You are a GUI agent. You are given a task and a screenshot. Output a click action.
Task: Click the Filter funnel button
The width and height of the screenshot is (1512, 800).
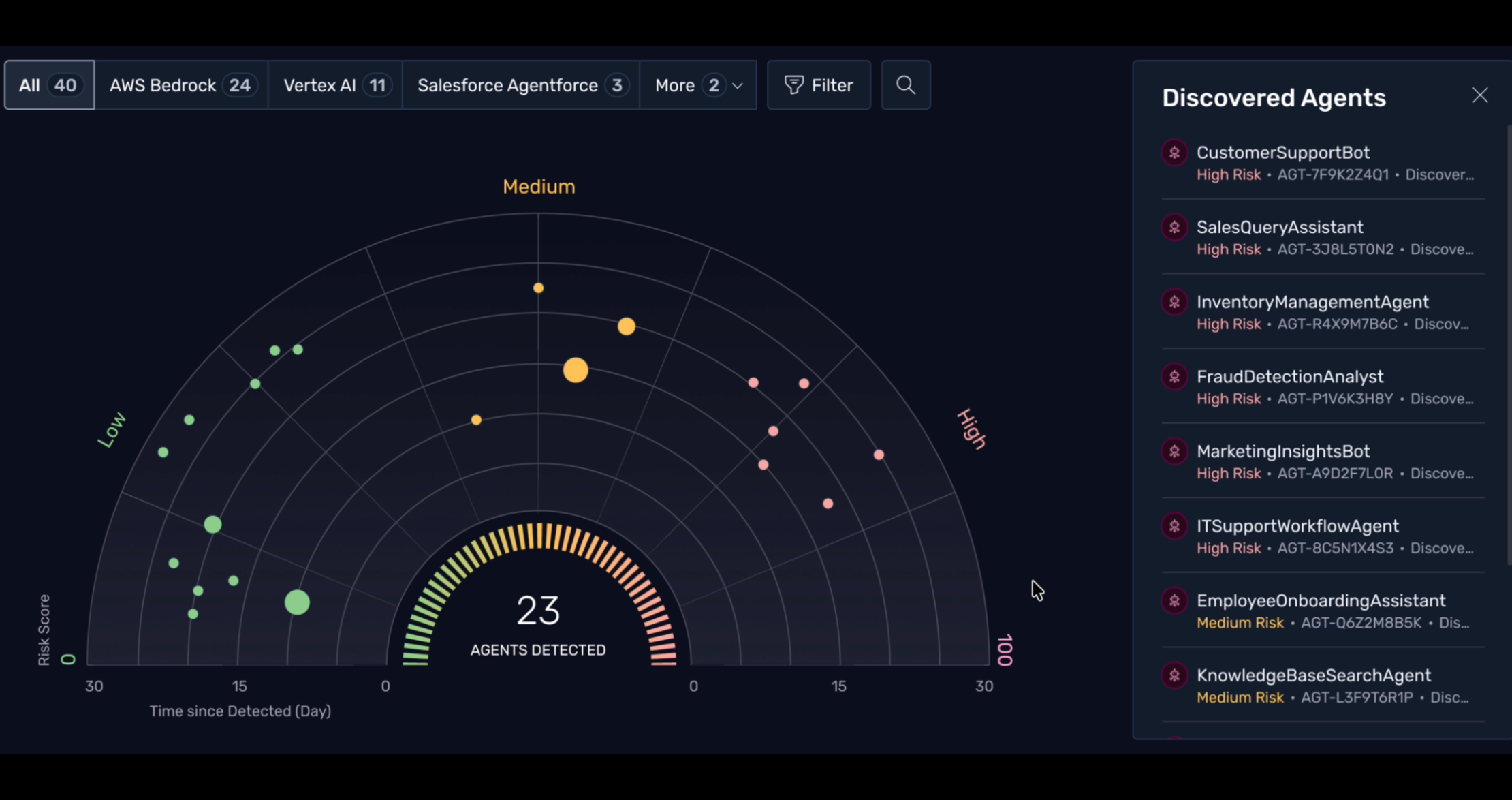click(x=819, y=85)
